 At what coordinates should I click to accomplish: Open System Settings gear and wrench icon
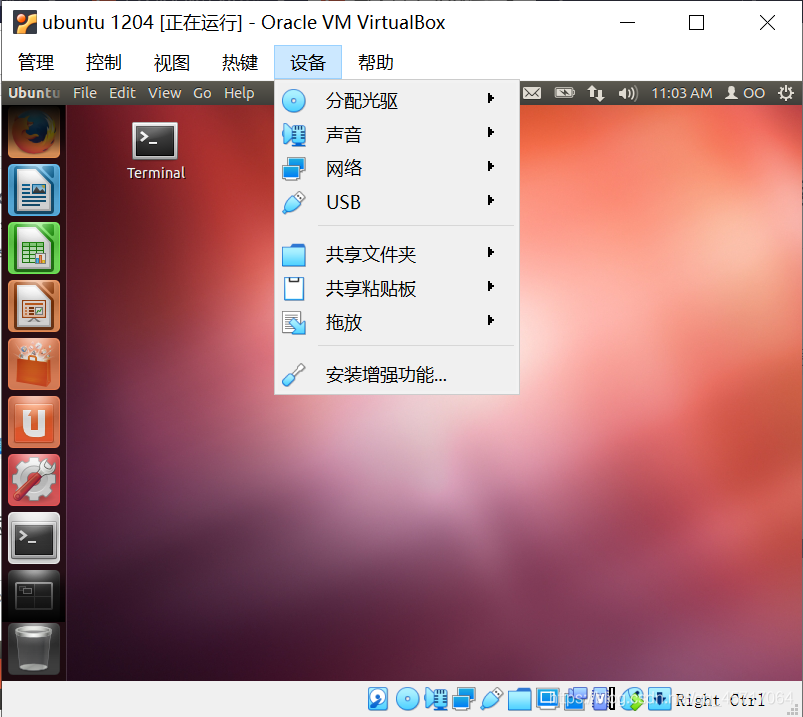(34, 480)
